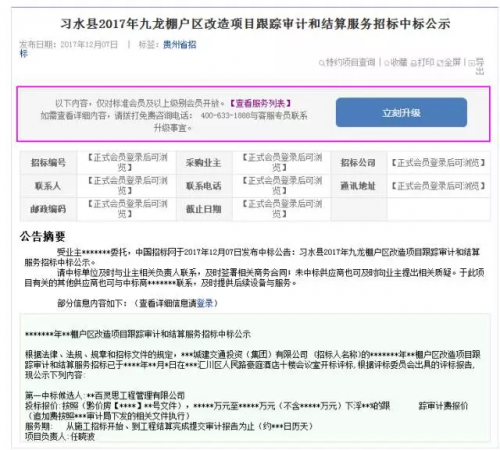
Task: Select the 招标编号 label cell
Action: 48,163
